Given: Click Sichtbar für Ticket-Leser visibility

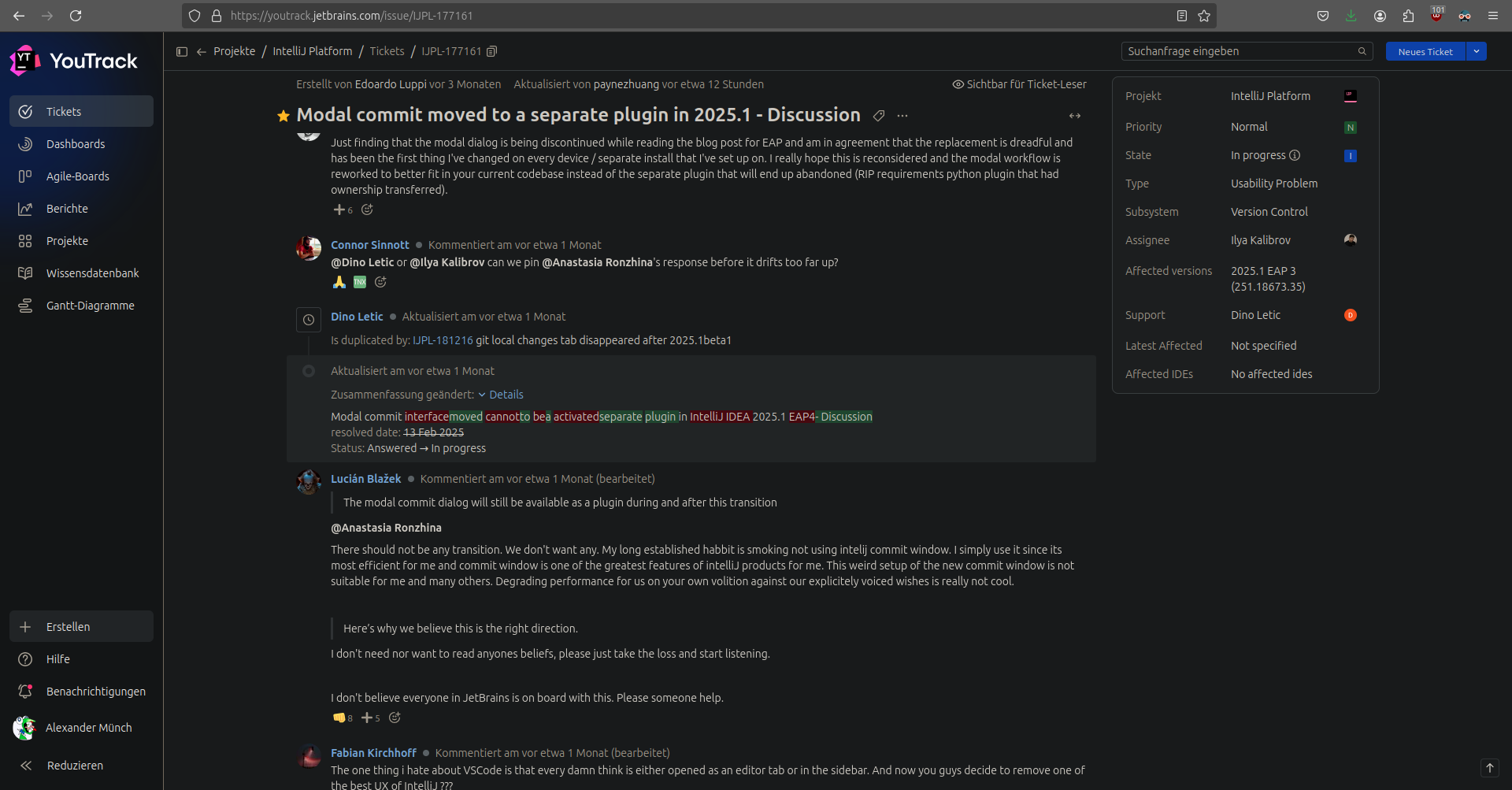Looking at the screenshot, I should [x=1020, y=84].
